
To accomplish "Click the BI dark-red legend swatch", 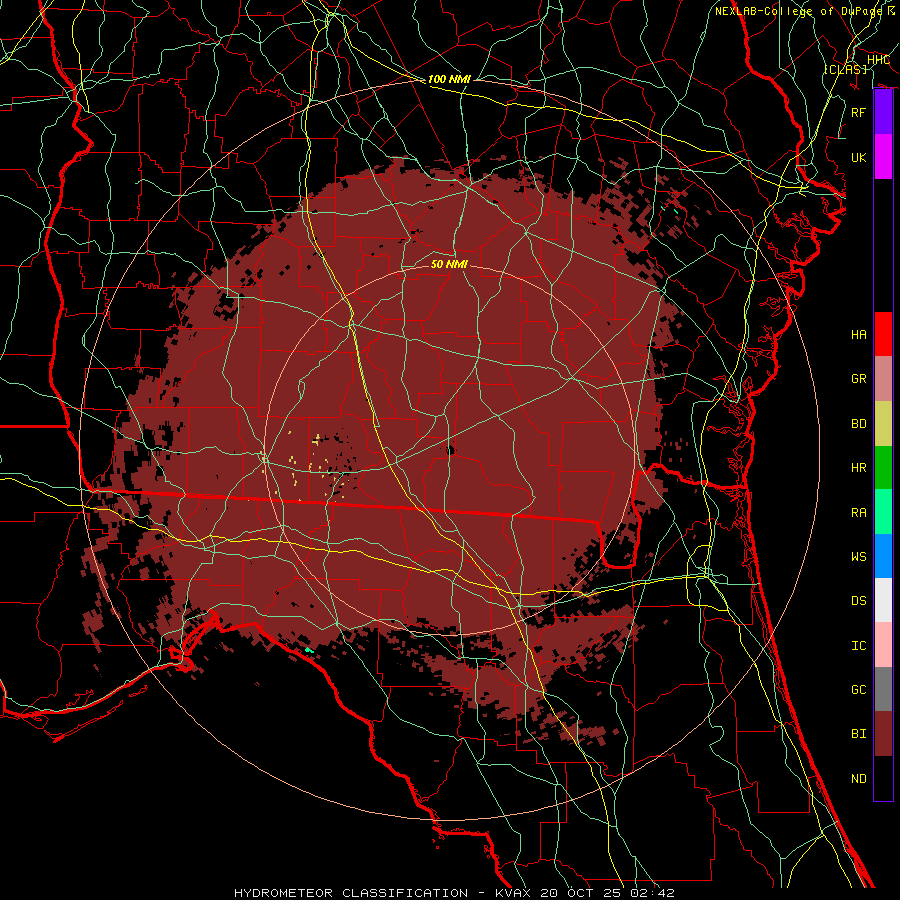I will pyautogui.click(x=883, y=734).
